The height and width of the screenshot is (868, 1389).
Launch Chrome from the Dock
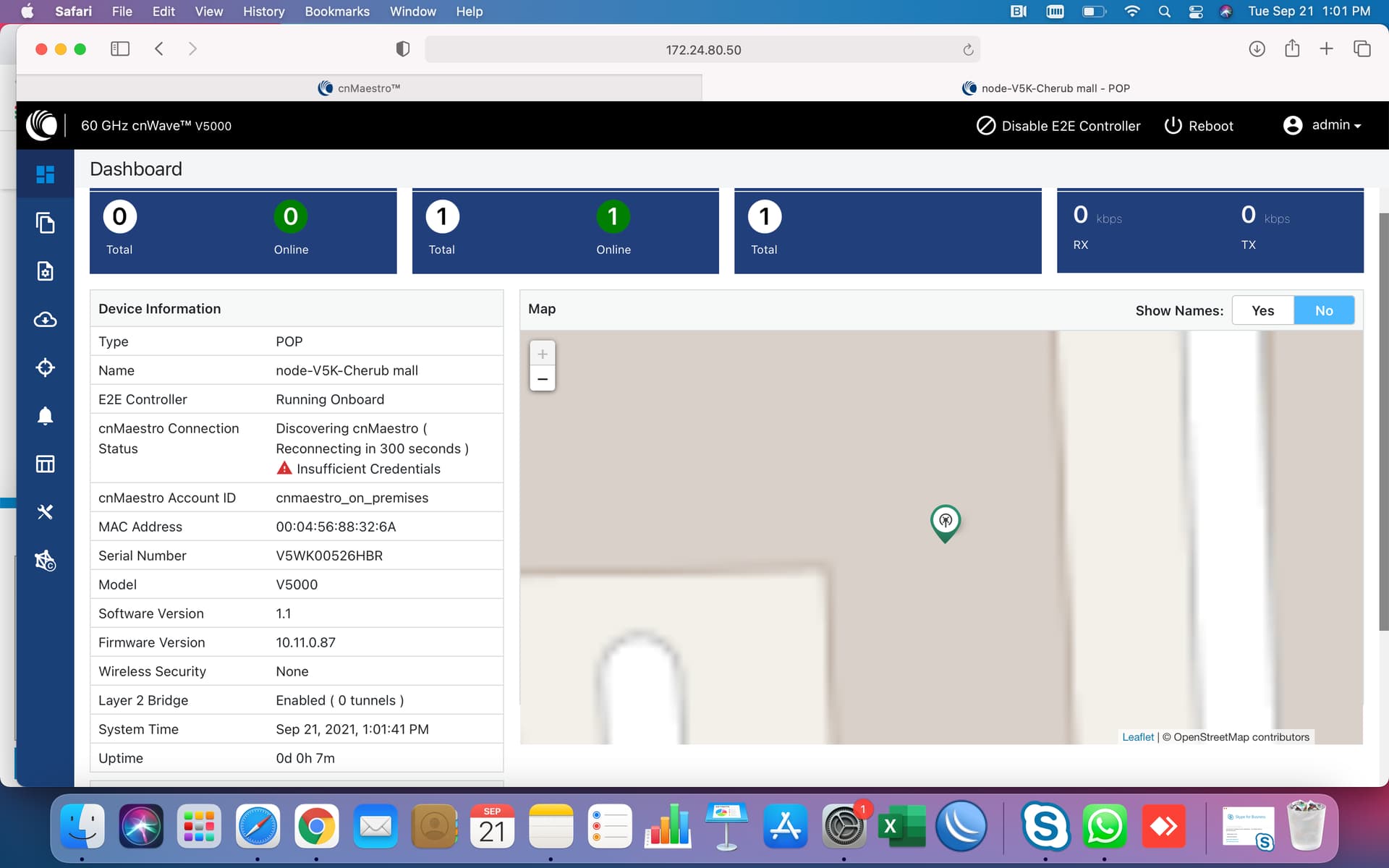point(316,826)
